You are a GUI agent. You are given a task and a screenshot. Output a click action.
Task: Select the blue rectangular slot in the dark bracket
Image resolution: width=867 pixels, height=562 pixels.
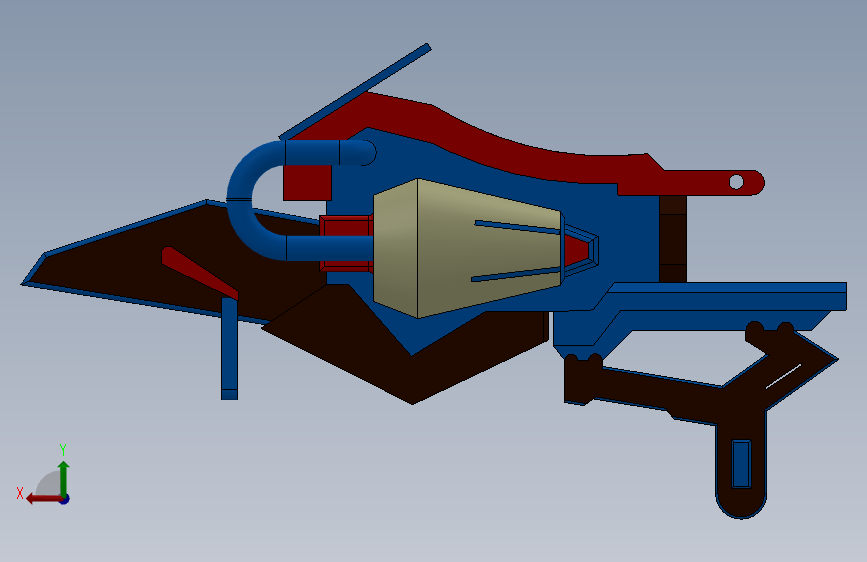741,464
